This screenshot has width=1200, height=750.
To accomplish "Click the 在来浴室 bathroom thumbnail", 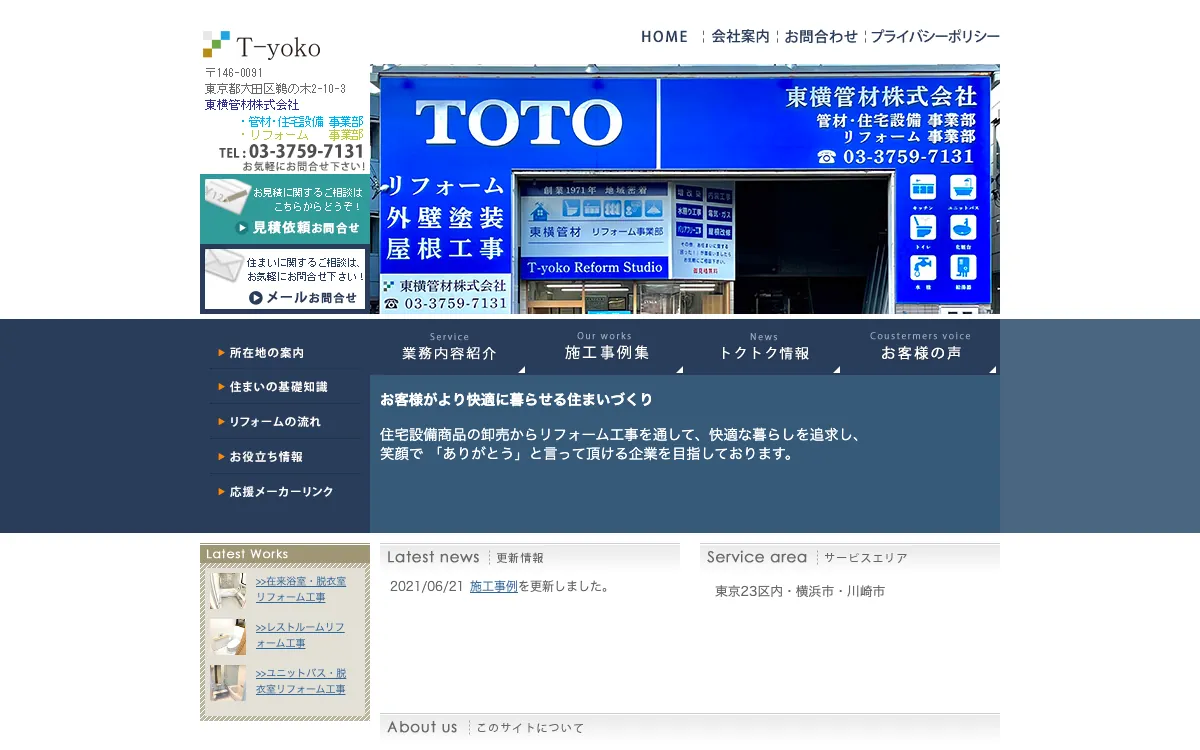I will [x=228, y=590].
